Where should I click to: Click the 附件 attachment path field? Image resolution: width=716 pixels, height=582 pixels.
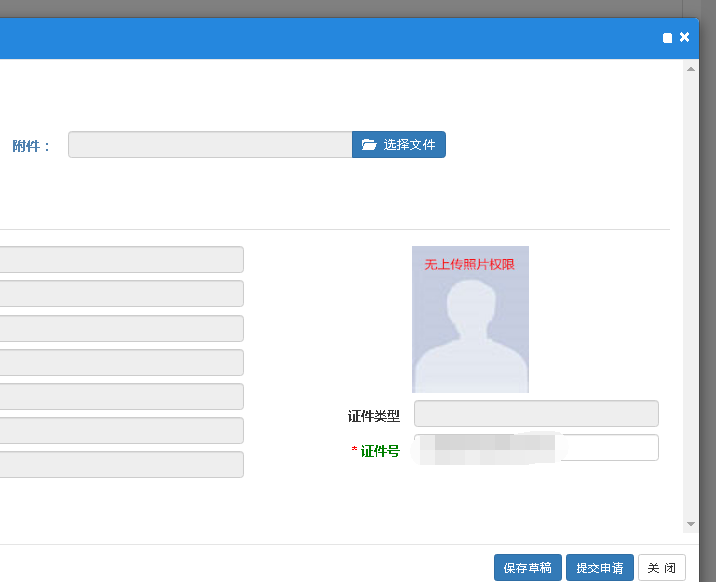pos(210,145)
